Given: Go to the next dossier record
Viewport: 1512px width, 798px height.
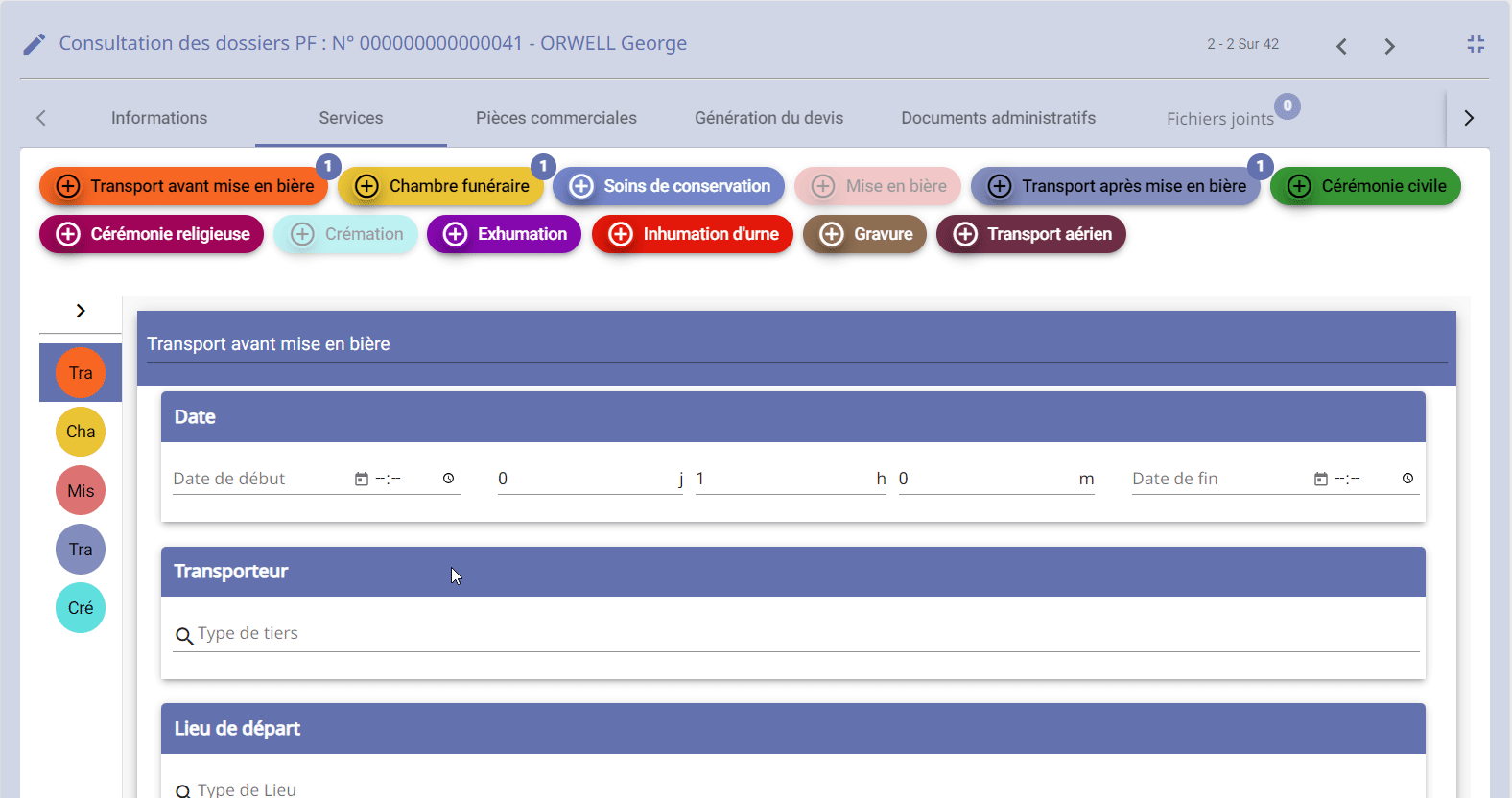Looking at the screenshot, I should point(1389,46).
